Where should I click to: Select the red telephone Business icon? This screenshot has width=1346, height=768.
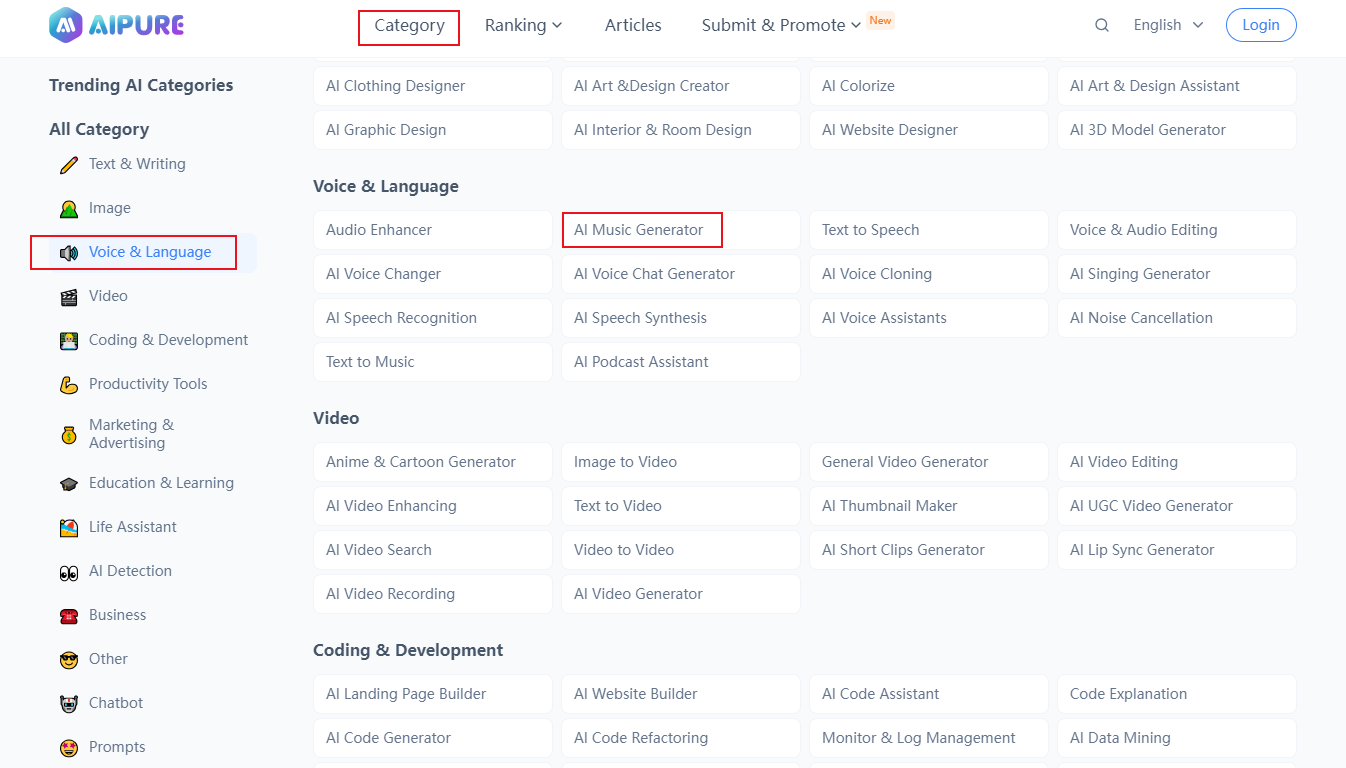click(69, 615)
